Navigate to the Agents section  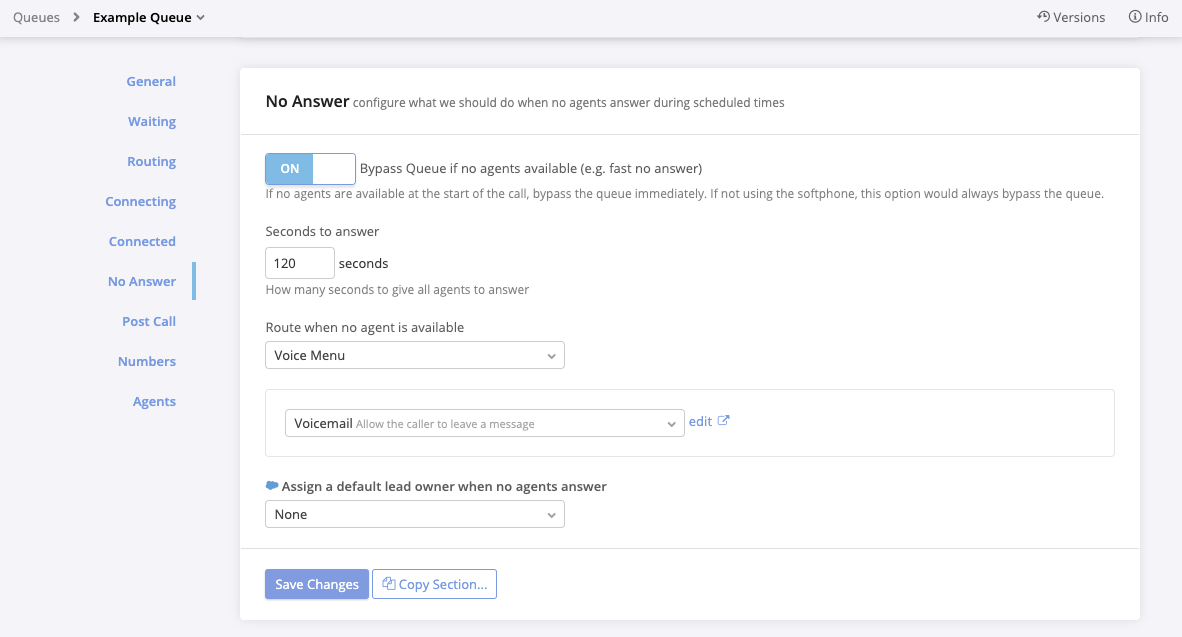pos(154,402)
